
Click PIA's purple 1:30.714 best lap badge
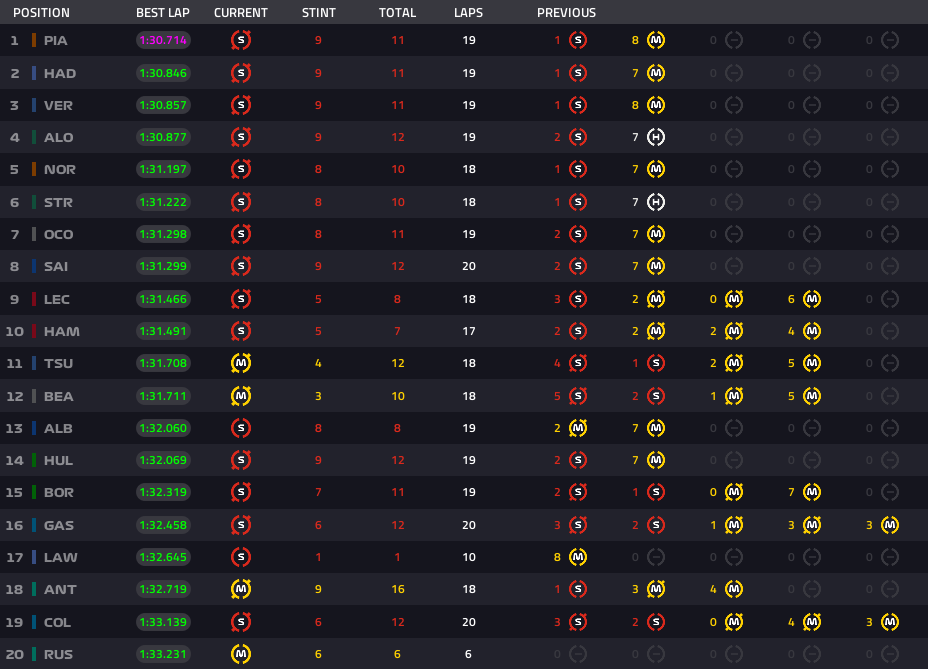tap(163, 41)
